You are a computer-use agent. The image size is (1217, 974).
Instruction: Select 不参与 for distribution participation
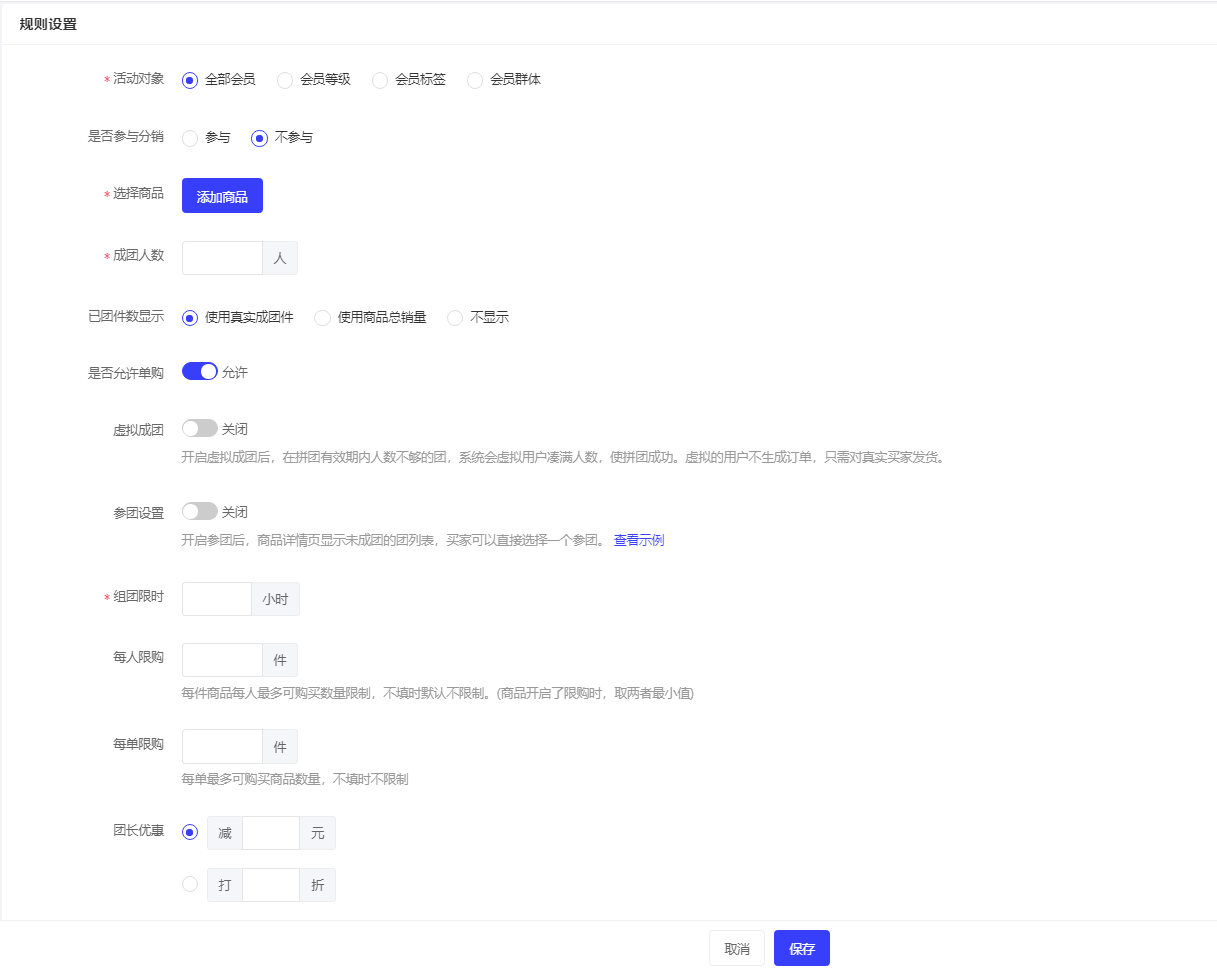[259, 138]
